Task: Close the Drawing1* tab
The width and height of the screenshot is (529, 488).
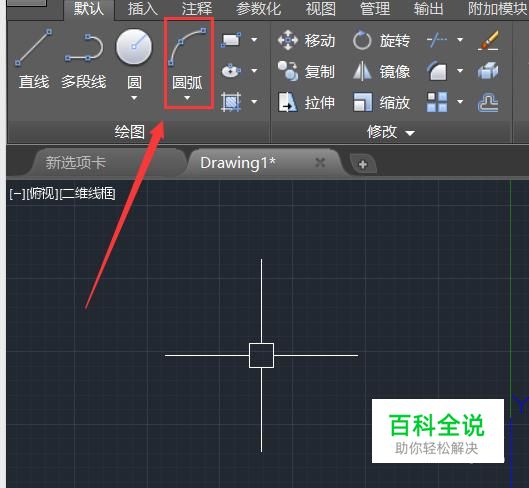Action: coord(320,163)
